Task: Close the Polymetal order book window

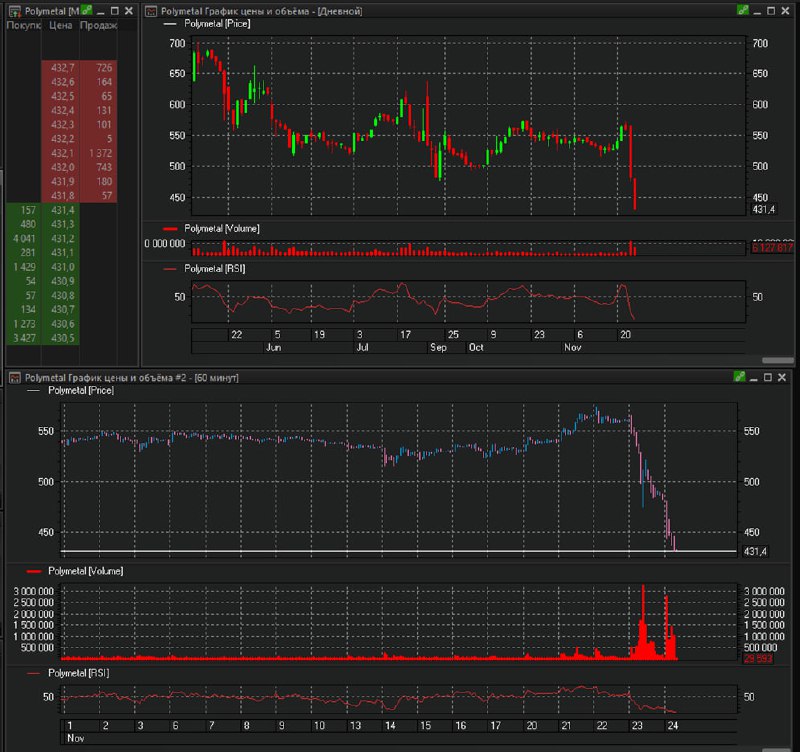Action: 129,11
